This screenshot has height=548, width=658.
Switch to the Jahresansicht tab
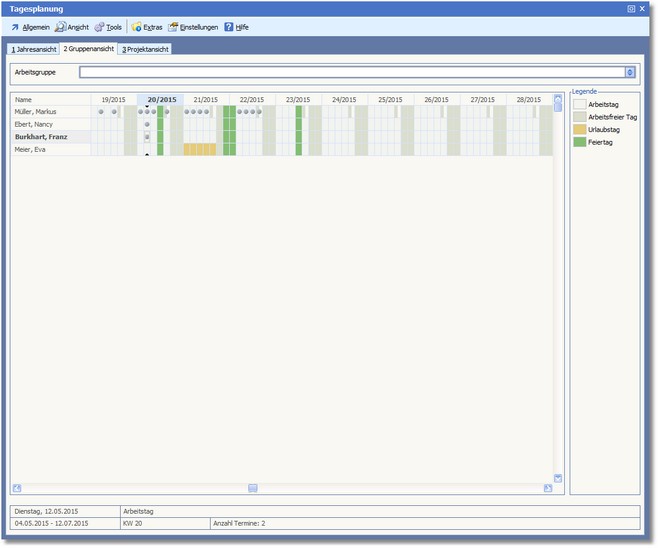(x=33, y=49)
